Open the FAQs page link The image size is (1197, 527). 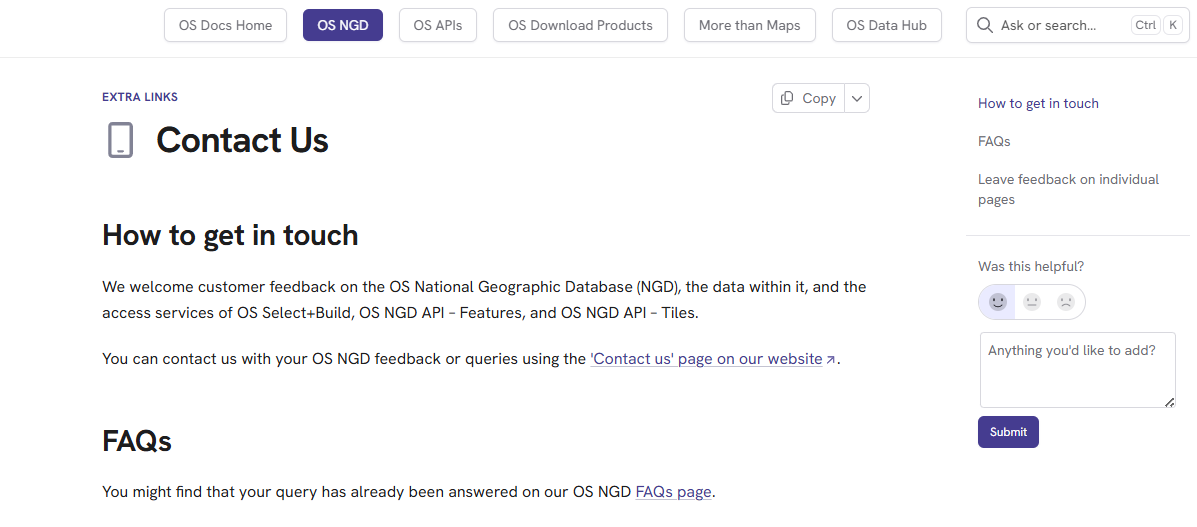pyautogui.click(x=673, y=492)
